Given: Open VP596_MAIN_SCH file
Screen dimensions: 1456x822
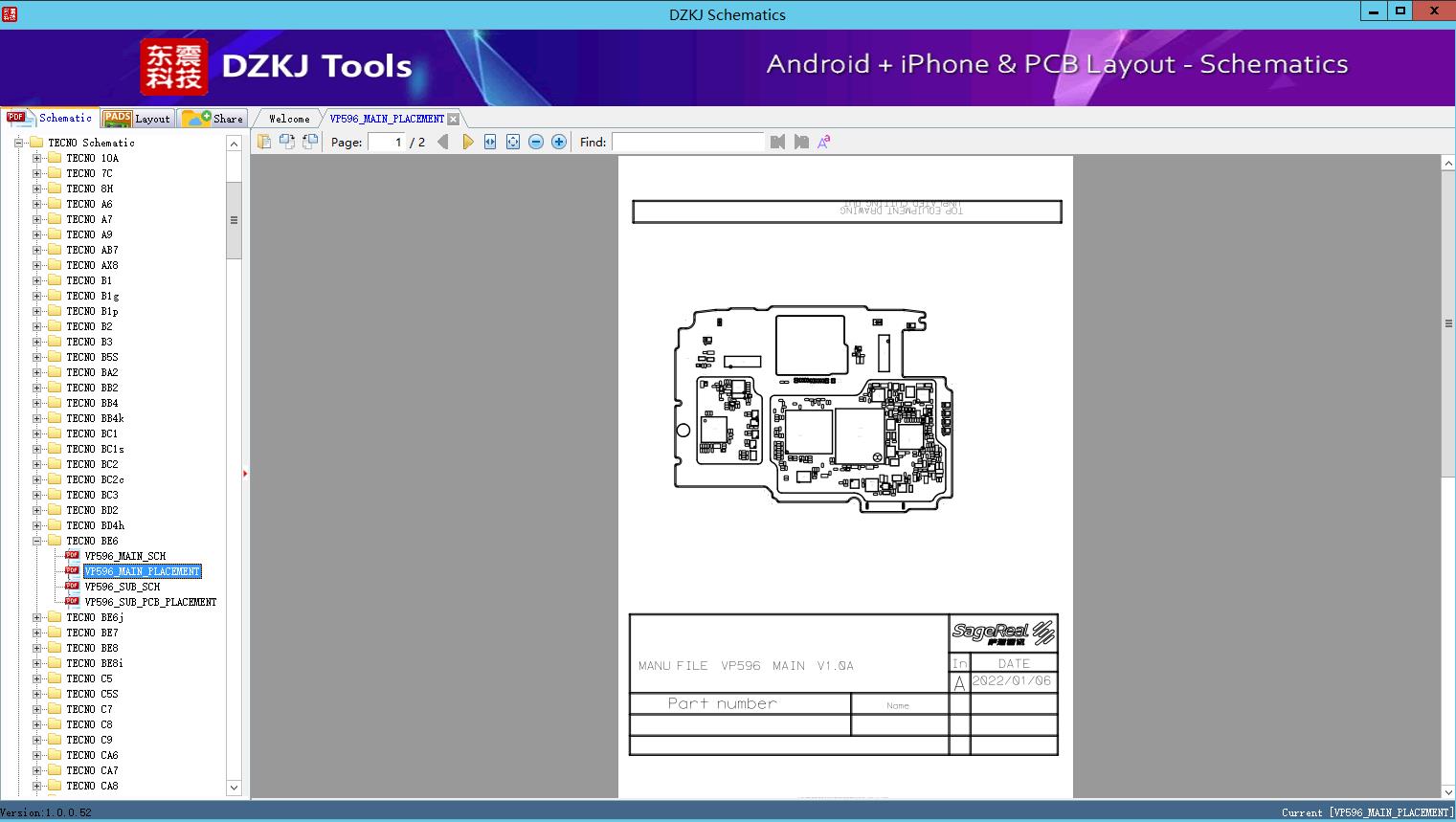Looking at the screenshot, I should pyautogui.click(x=124, y=556).
